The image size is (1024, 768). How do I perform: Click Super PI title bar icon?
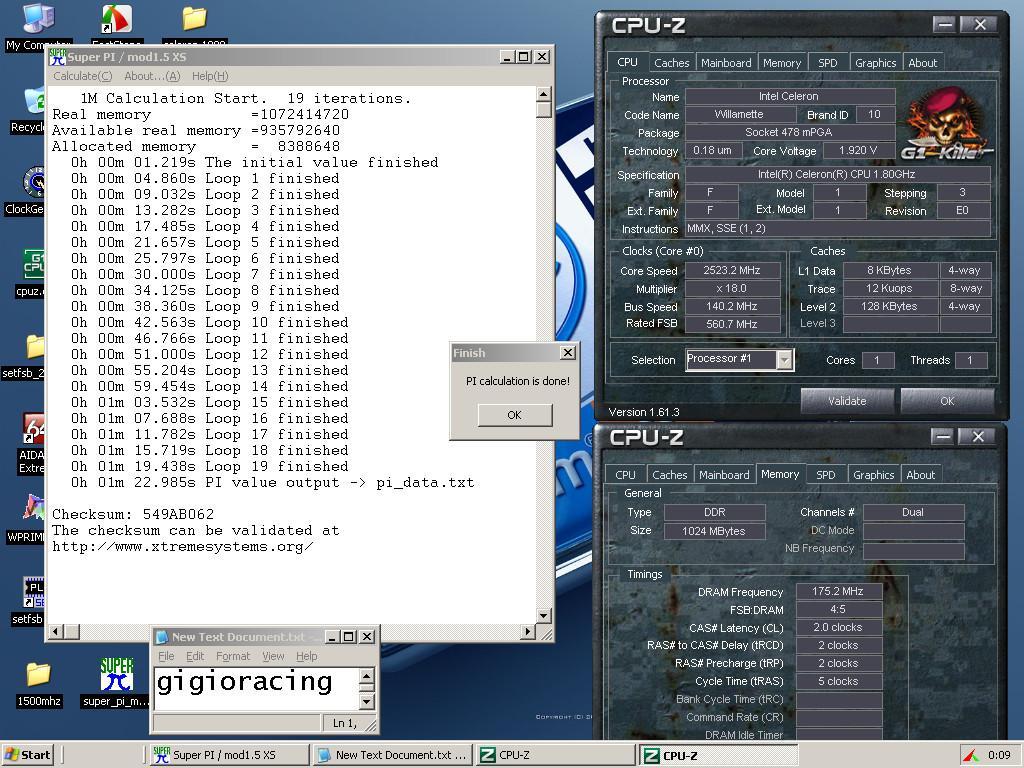tap(57, 57)
